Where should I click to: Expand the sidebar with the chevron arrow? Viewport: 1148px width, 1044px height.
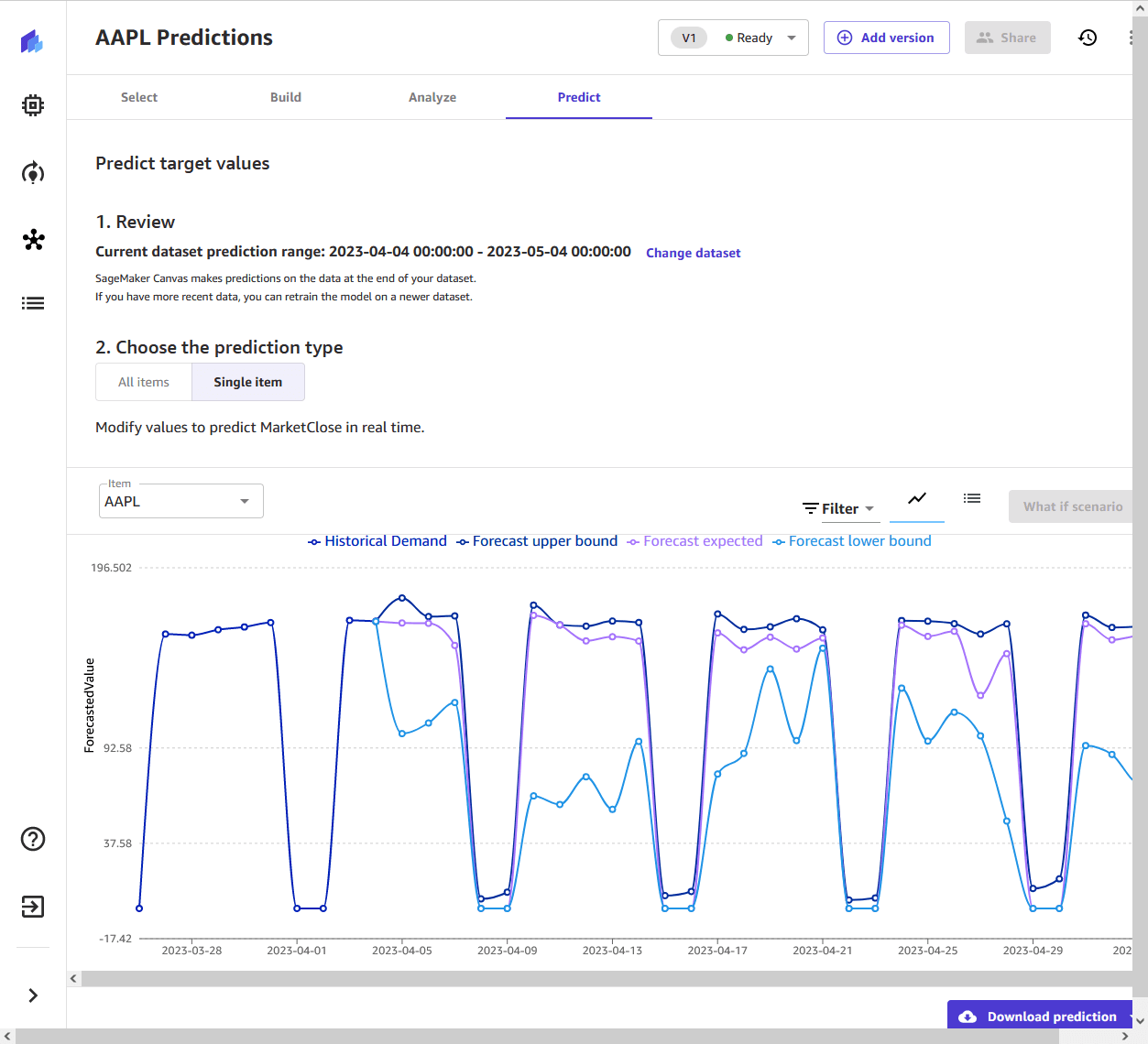coord(33,995)
